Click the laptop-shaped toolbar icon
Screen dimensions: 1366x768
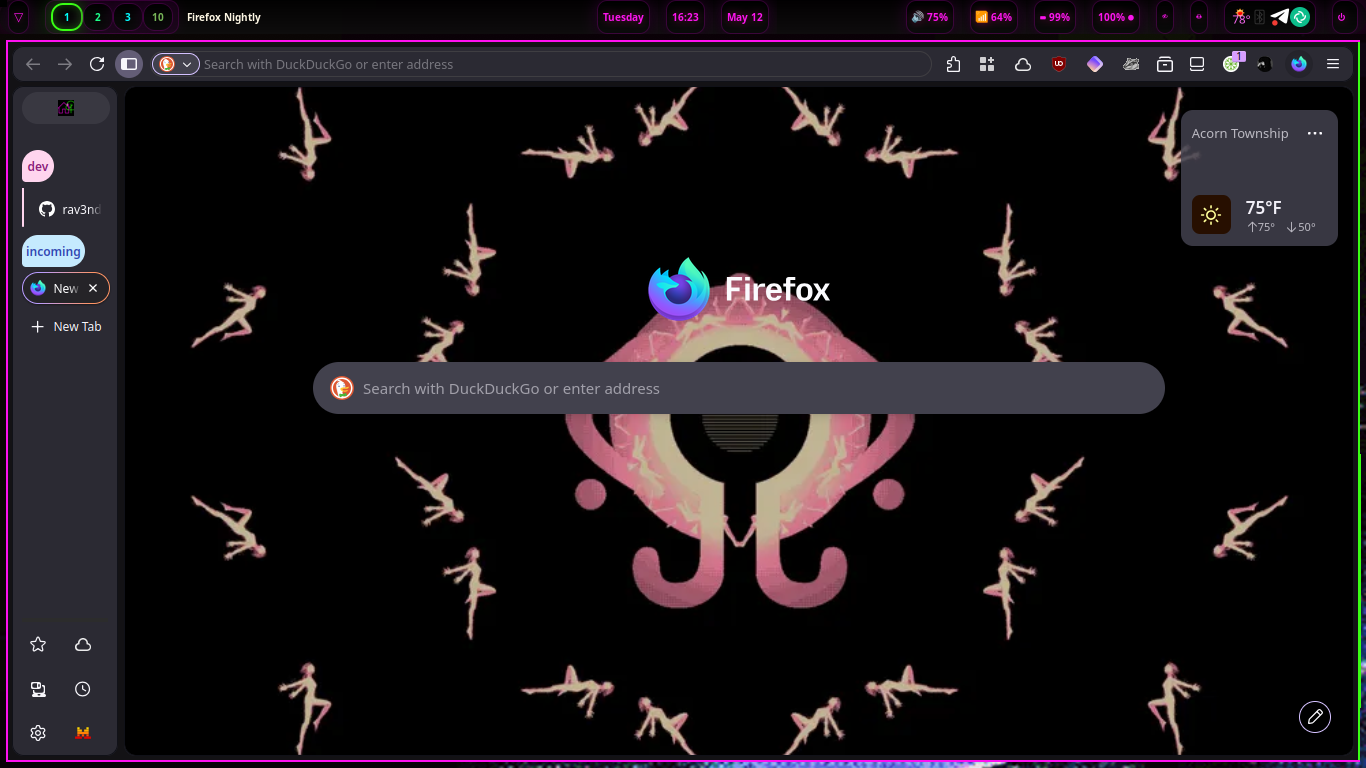click(1197, 64)
